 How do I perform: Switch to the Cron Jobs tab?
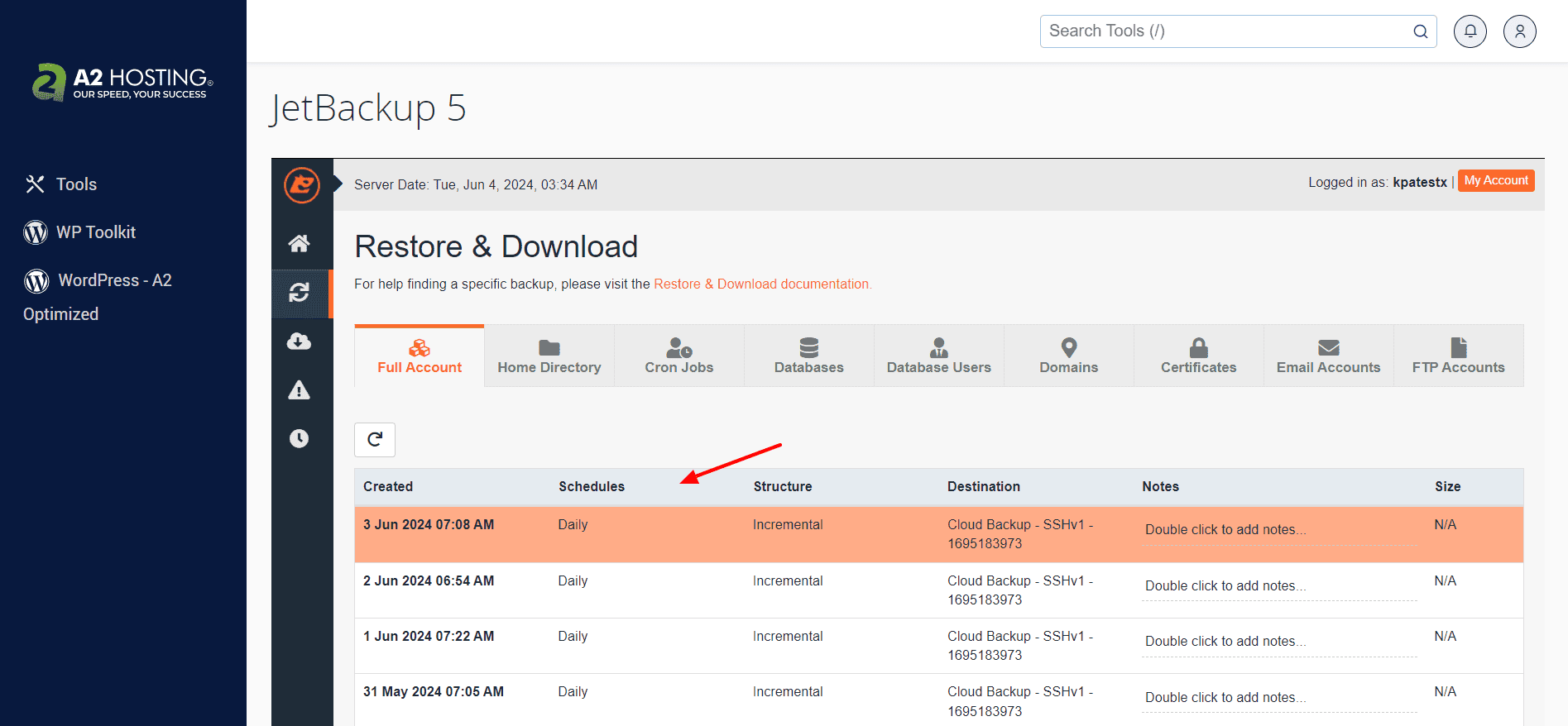pyautogui.click(x=679, y=356)
